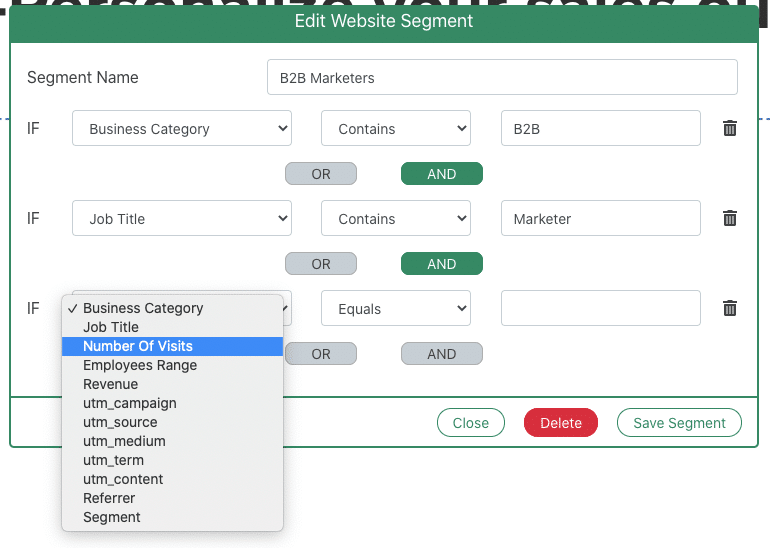770x548 pixels.
Task: Toggle AND below the Business Category row
Action: (441, 174)
